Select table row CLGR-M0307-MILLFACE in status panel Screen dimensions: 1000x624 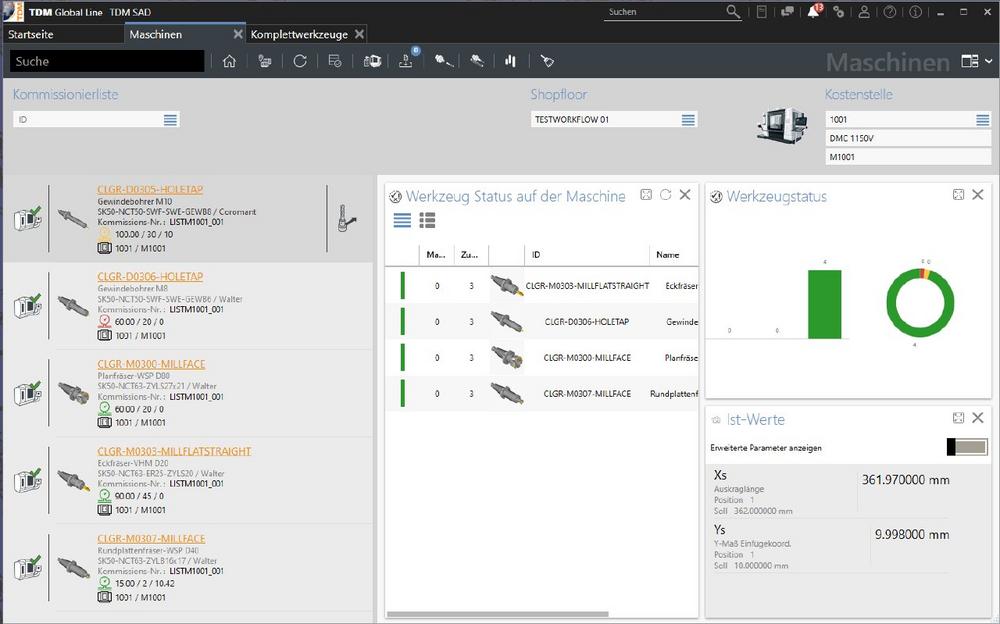point(542,394)
